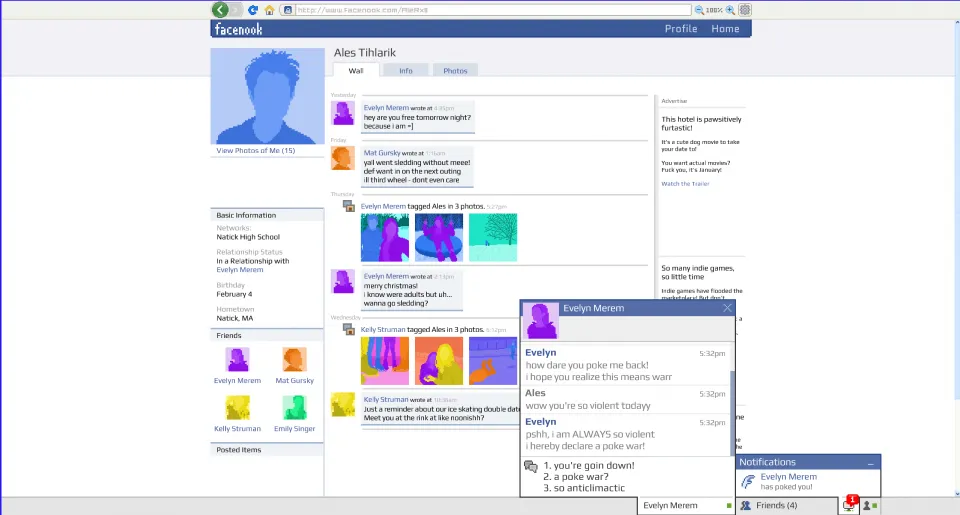Click Evelyn's avatar beside 'merry christmas' post
The image size is (960, 515).
pos(343,281)
